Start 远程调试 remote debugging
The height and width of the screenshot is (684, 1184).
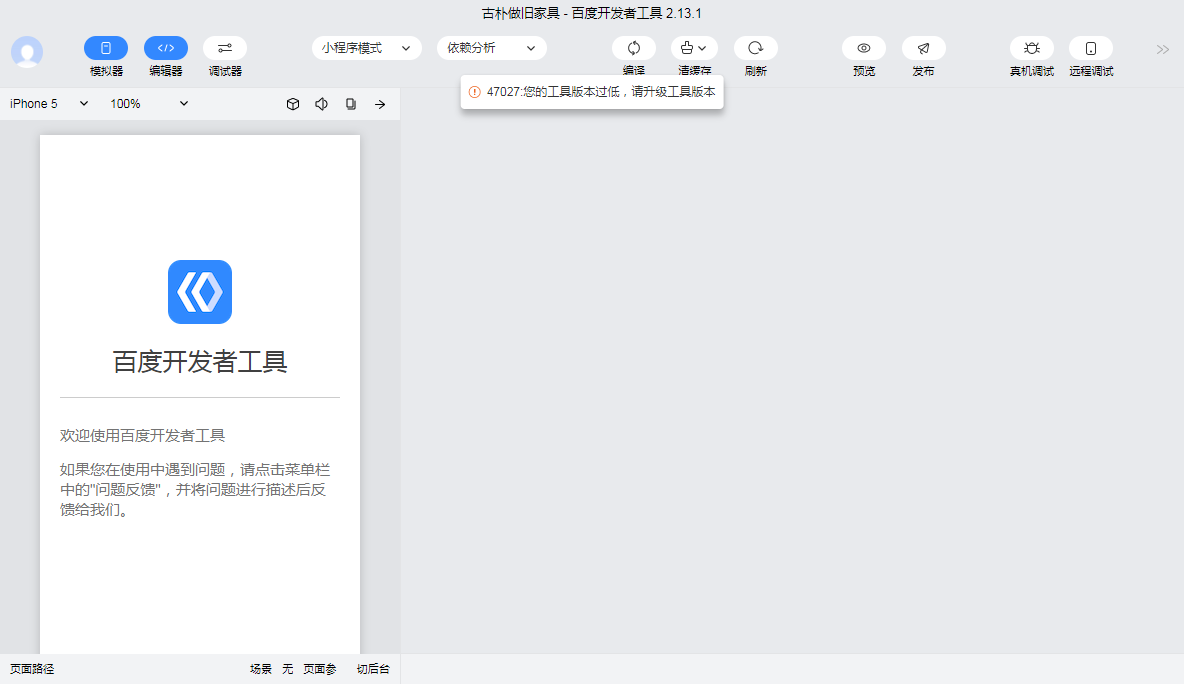click(x=1091, y=48)
